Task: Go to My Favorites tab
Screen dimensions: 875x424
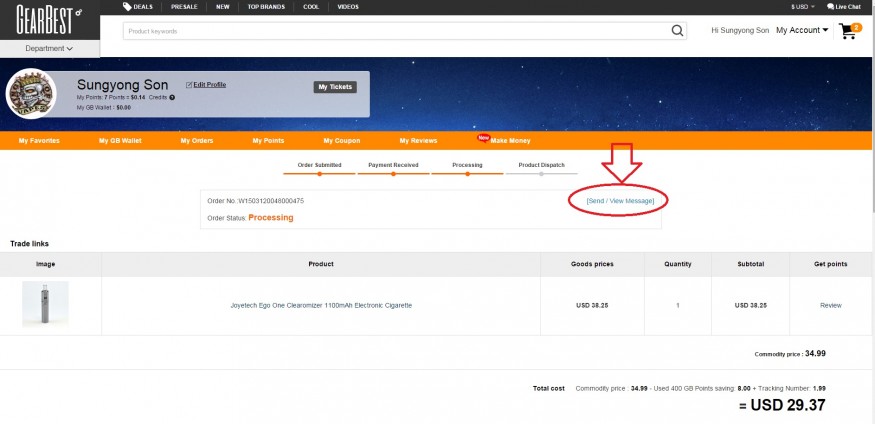Action: tap(39, 141)
